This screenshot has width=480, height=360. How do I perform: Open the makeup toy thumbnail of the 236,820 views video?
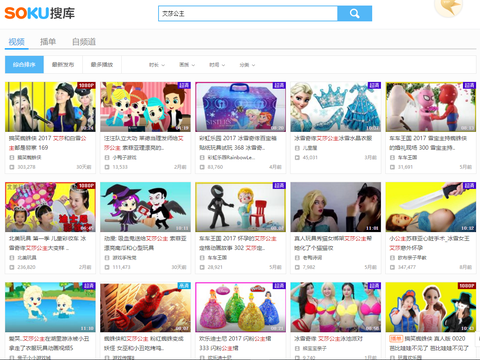click(50, 207)
